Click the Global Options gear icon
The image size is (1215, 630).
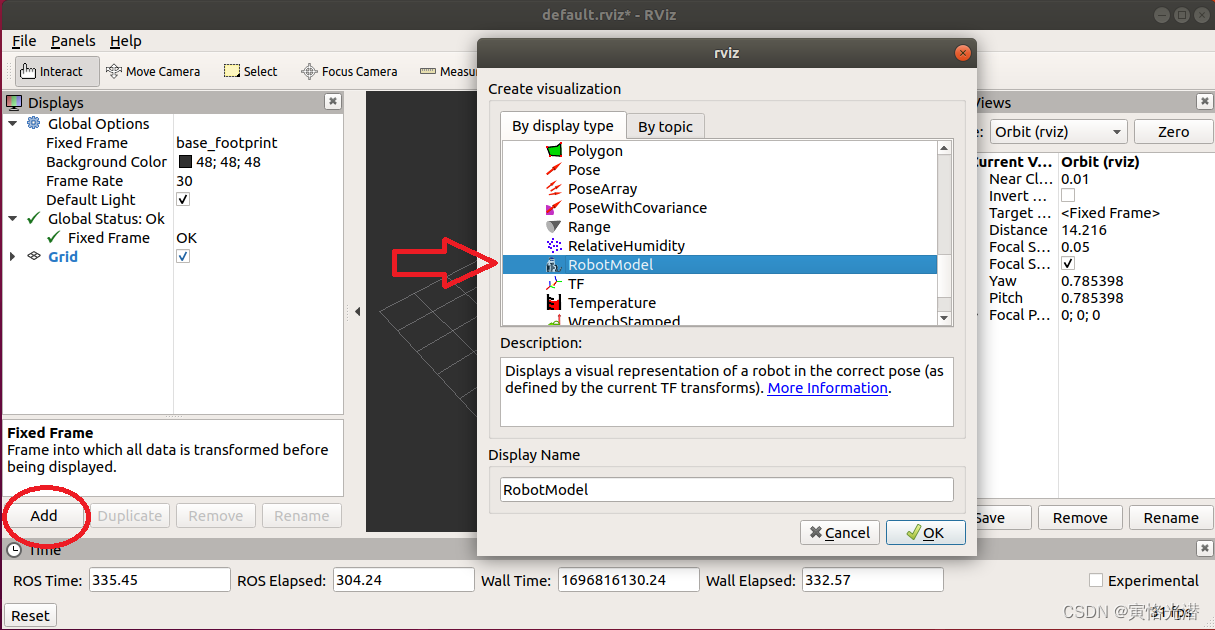tap(34, 123)
